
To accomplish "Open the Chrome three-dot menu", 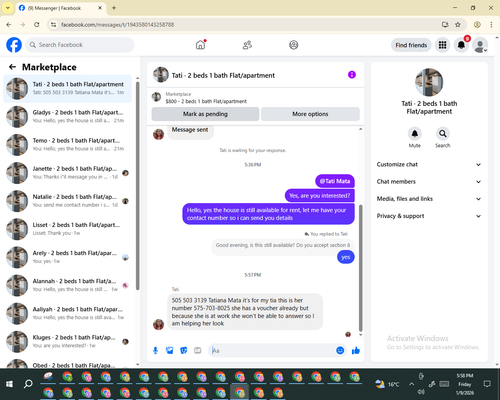I will point(491,24).
